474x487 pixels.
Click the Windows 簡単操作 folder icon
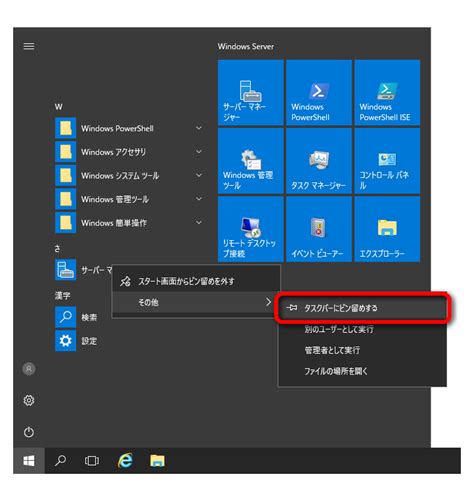click(65, 223)
